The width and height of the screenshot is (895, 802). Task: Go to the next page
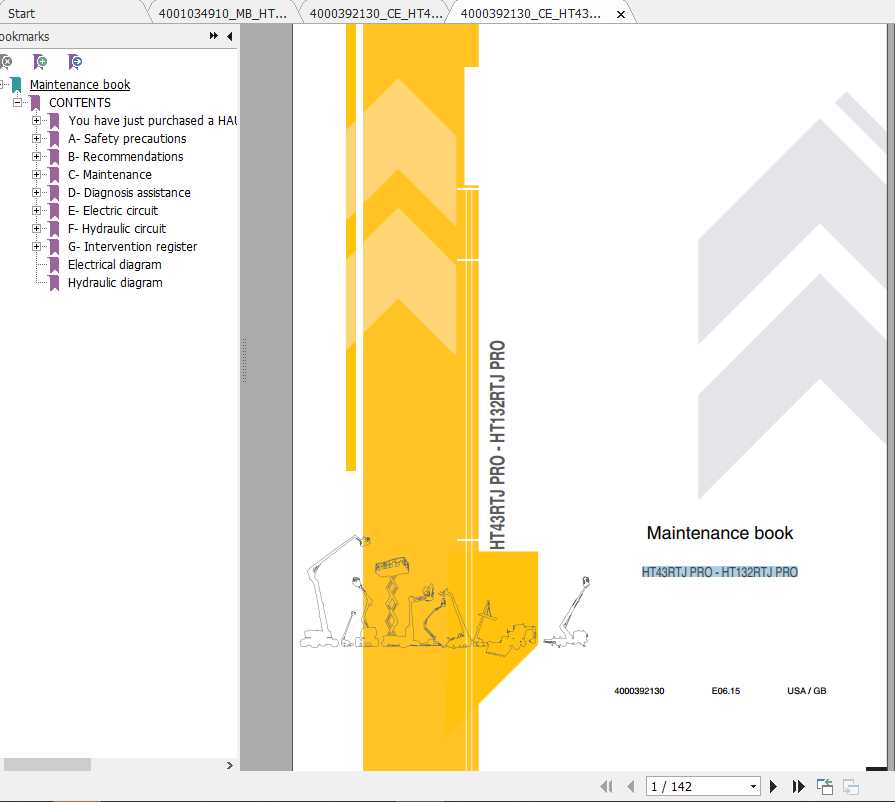coord(773,787)
